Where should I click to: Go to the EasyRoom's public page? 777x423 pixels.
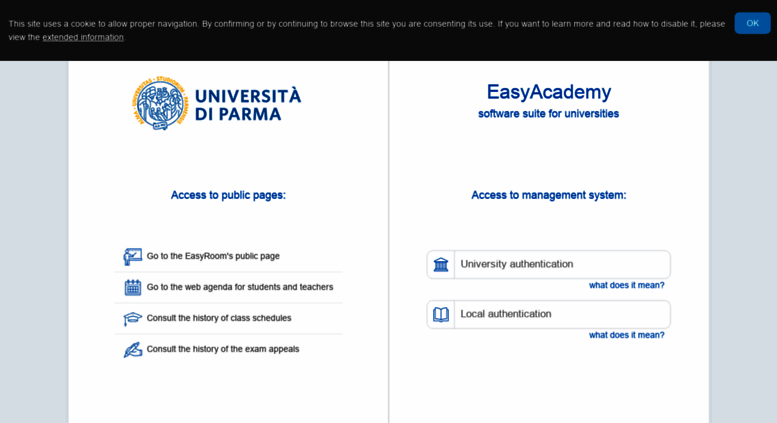(x=213, y=256)
